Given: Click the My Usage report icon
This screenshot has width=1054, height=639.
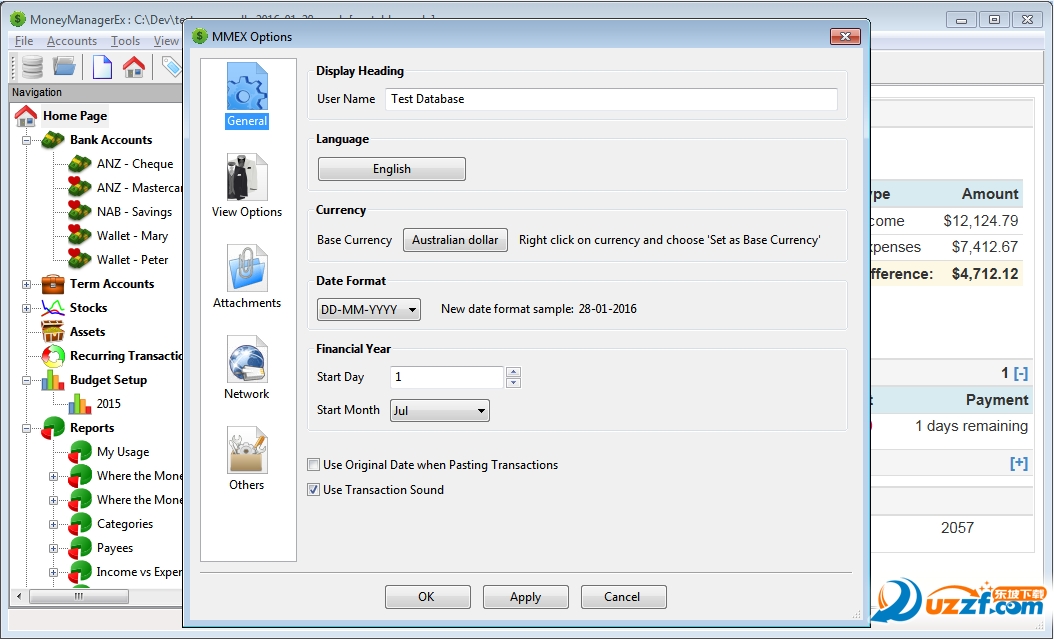Looking at the screenshot, I should coord(80,452).
